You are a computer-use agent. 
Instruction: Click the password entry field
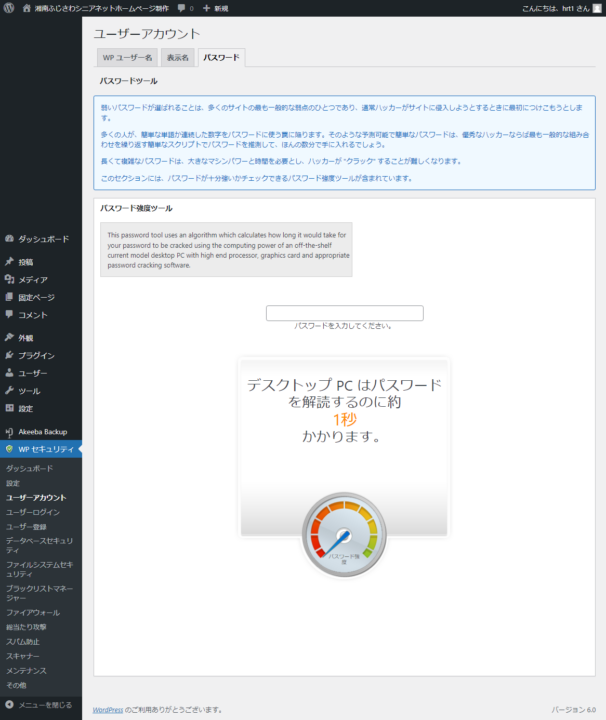click(345, 313)
